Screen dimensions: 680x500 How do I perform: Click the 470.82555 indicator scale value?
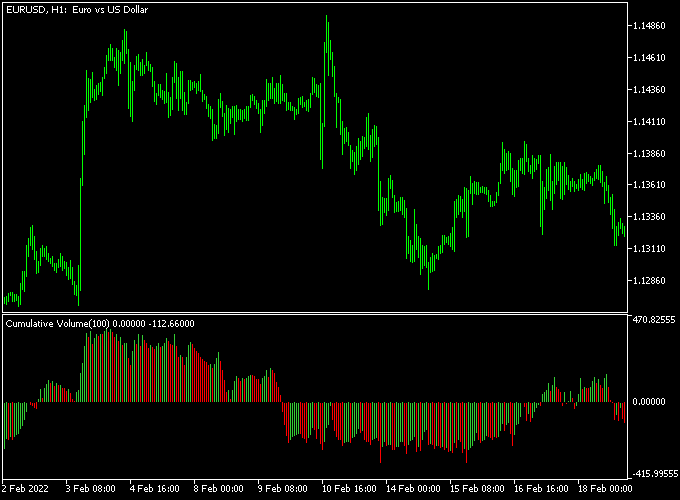click(x=652, y=320)
